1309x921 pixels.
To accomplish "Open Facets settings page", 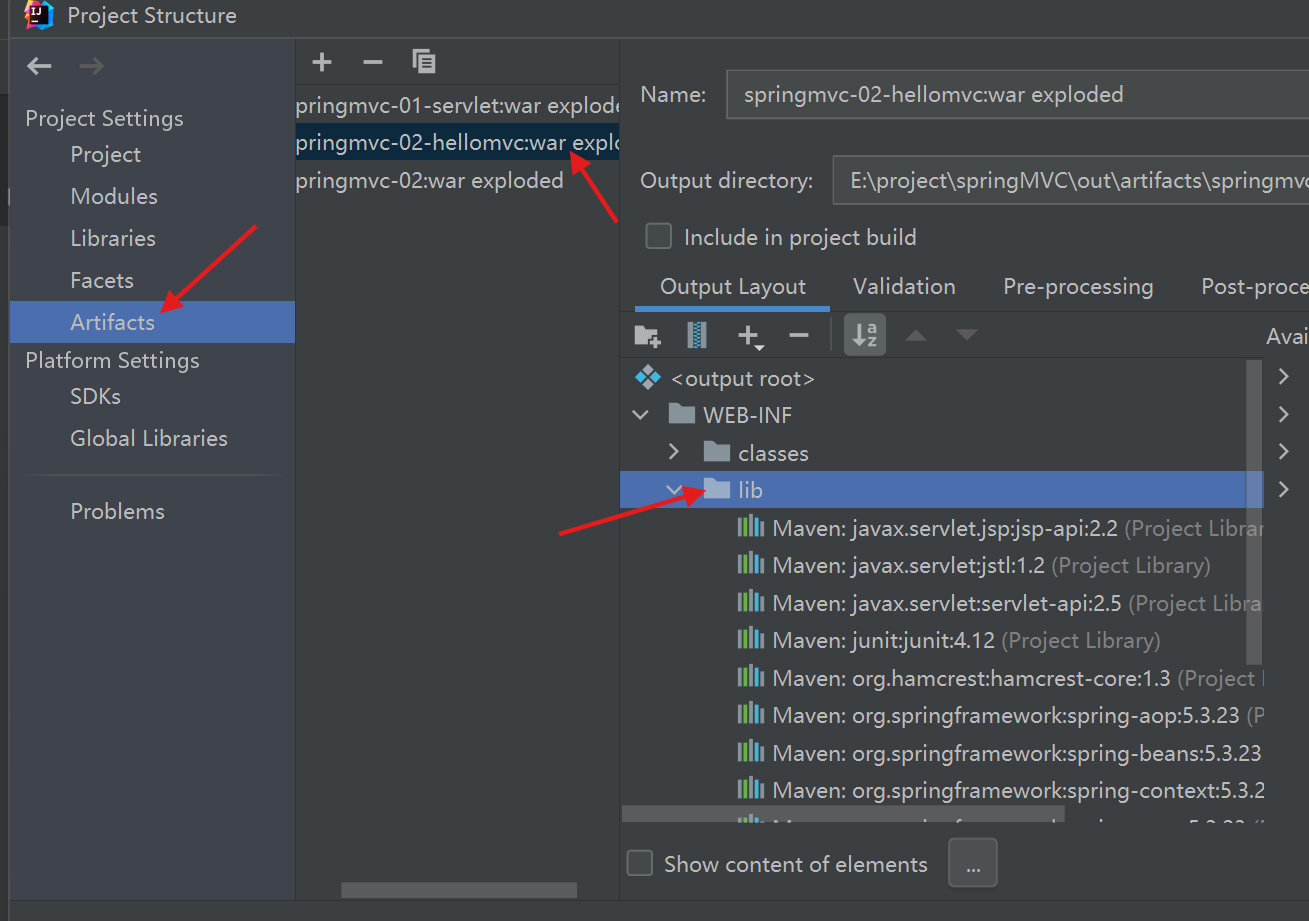I will 102,281.
